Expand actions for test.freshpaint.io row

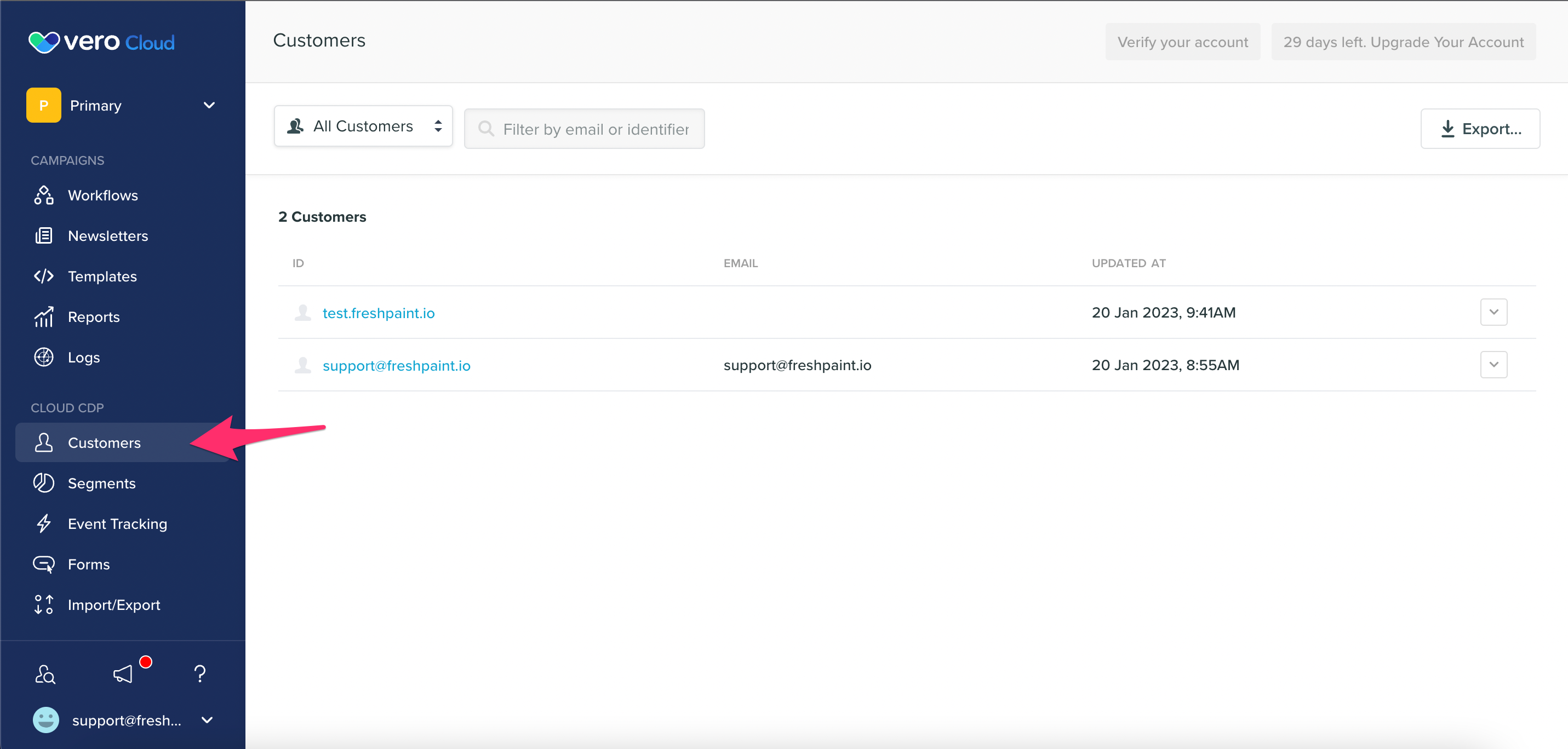[1493, 312]
